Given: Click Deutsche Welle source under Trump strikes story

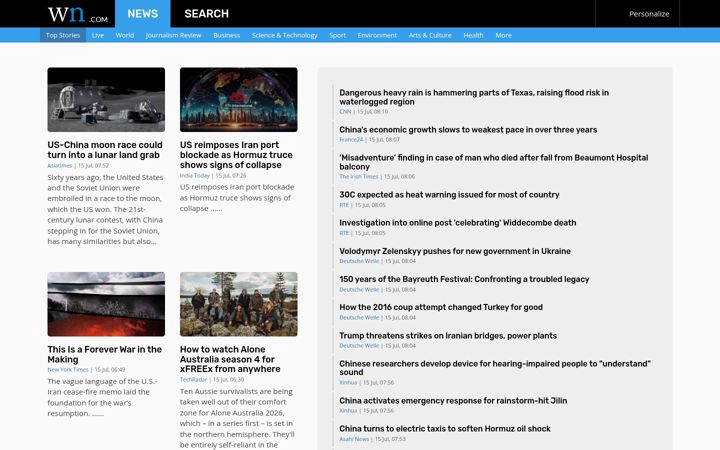Looking at the screenshot, I should (359, 346).
